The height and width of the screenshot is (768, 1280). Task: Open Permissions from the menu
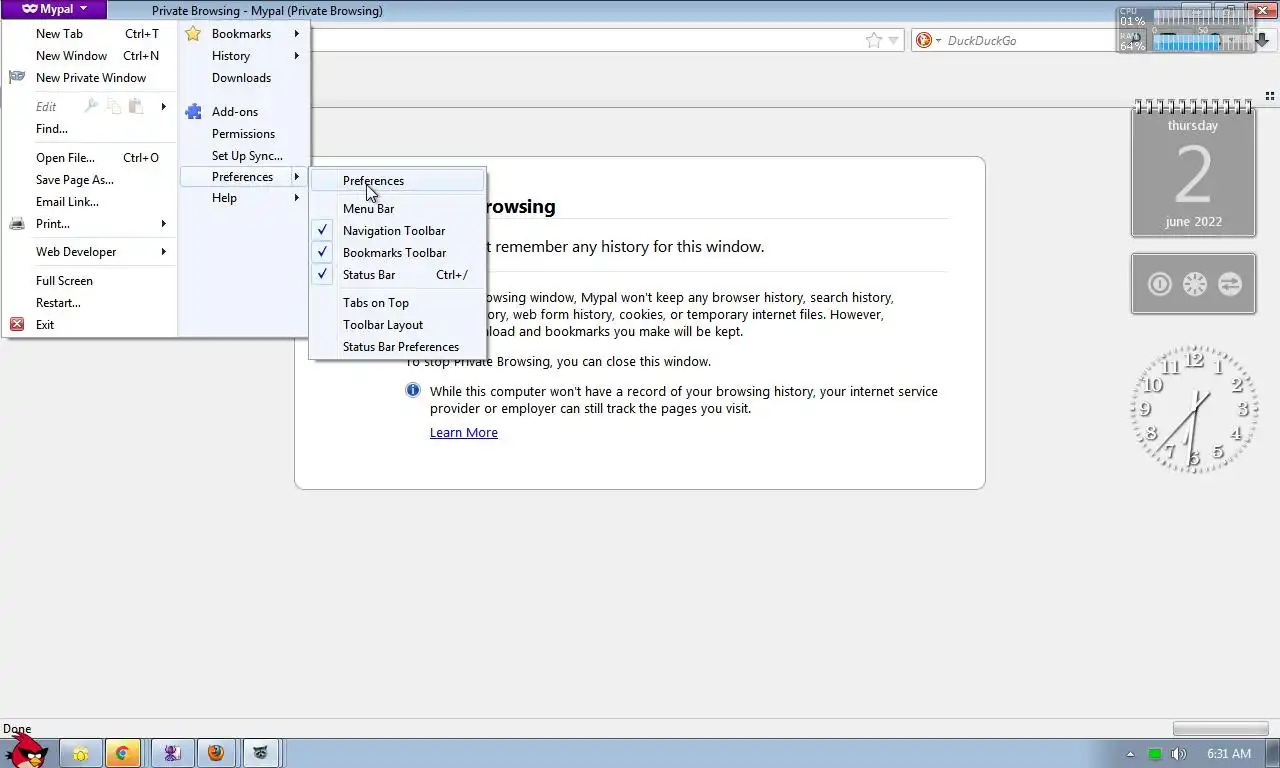244,134
